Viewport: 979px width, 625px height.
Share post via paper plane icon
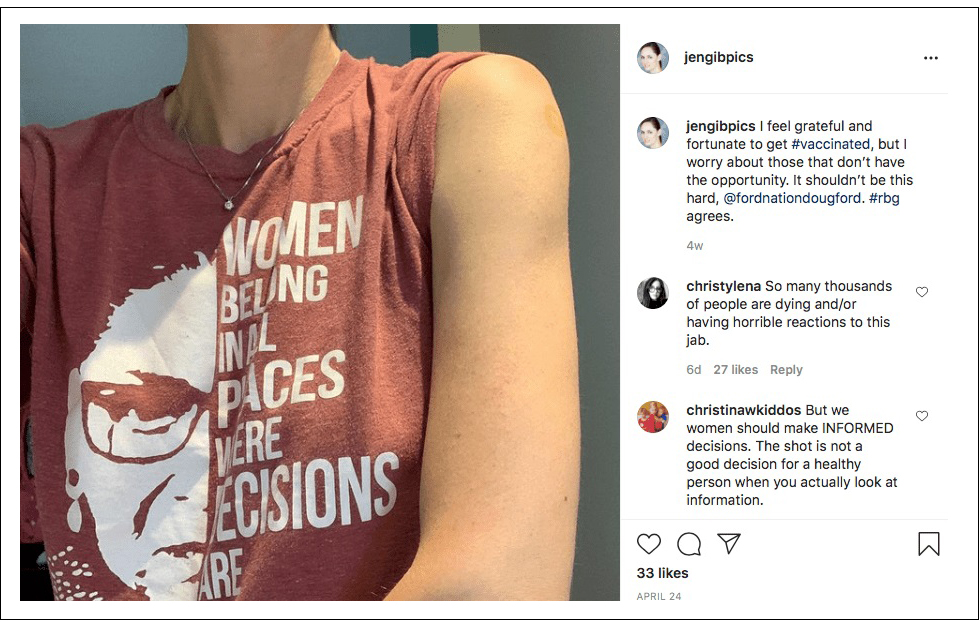pyautogui.click(x=729, y=544)
